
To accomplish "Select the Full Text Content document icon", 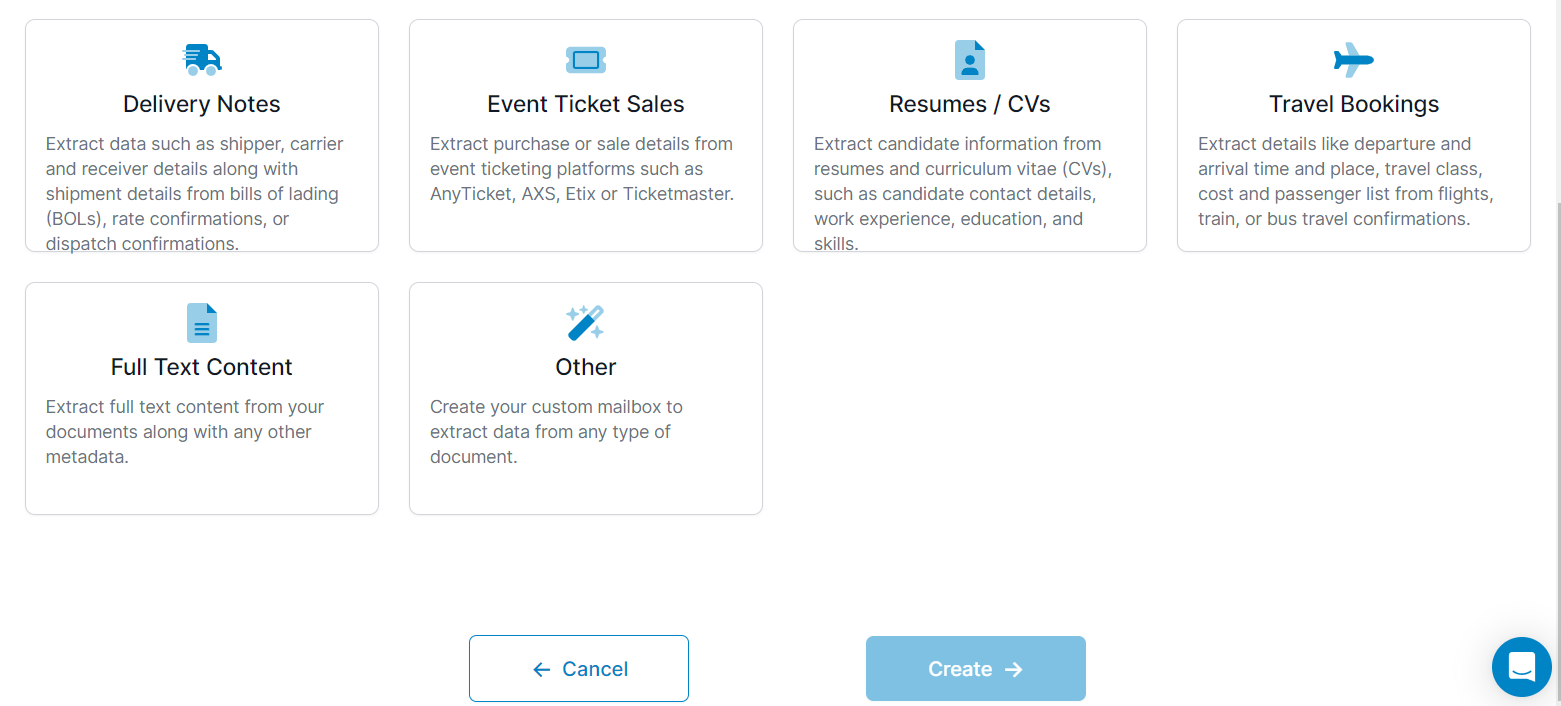I will (201, 322).
